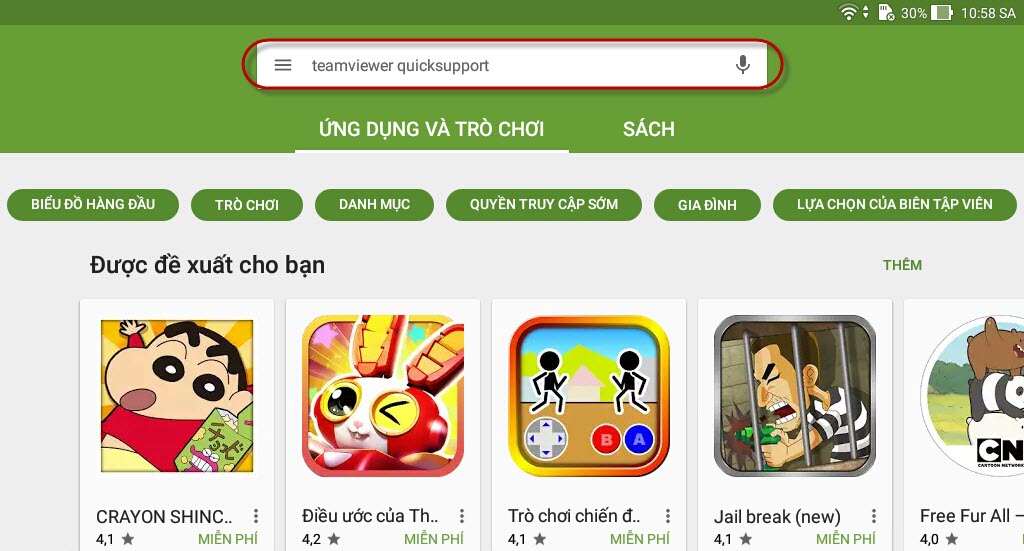Tap the microphone voice search icon
The height and width of the screenshot is (551, 1024).
tap(743, 65)
